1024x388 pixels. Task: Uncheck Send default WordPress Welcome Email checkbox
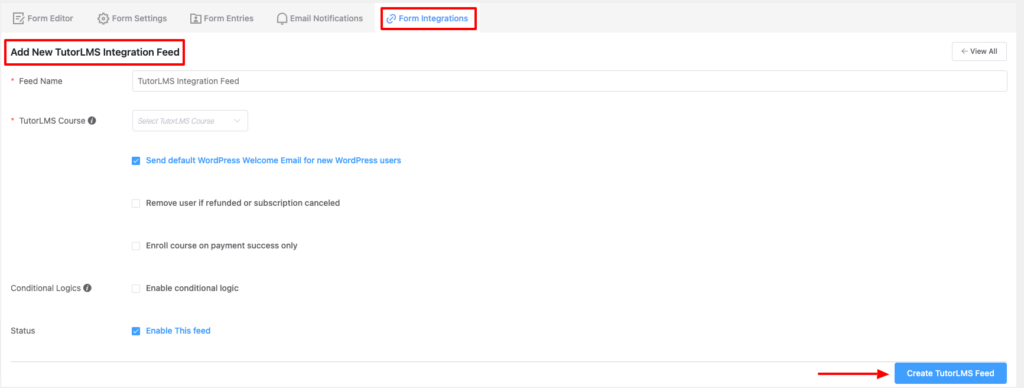[x=136, y=161]
